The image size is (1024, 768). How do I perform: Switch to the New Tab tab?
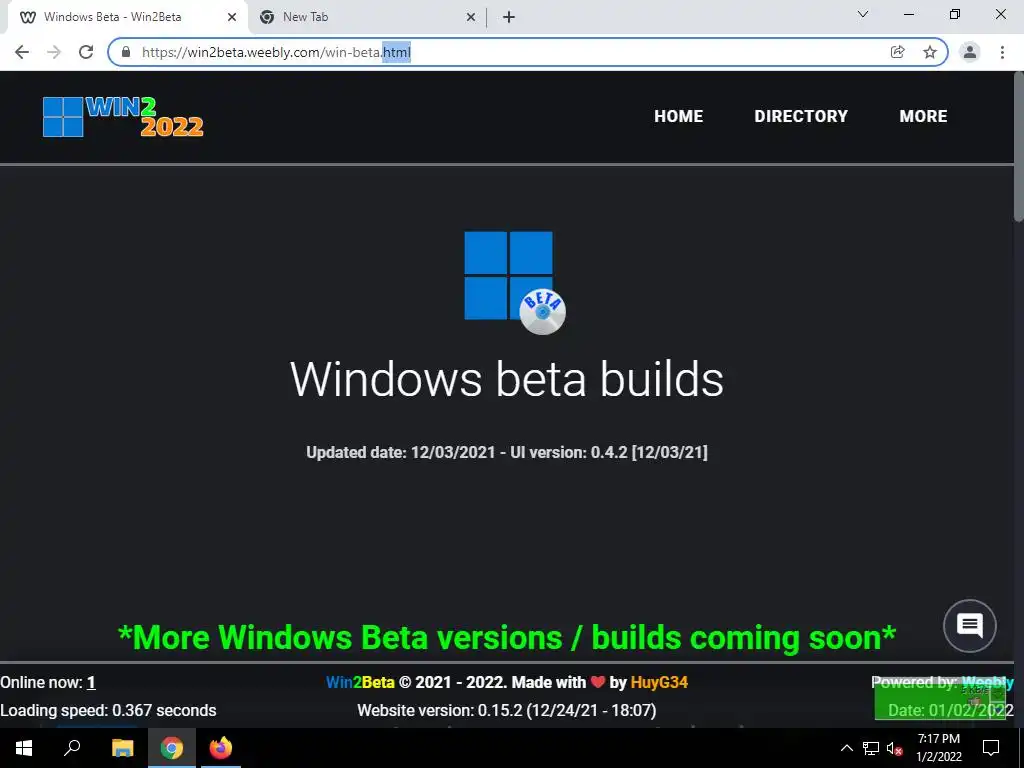(368, 17)
